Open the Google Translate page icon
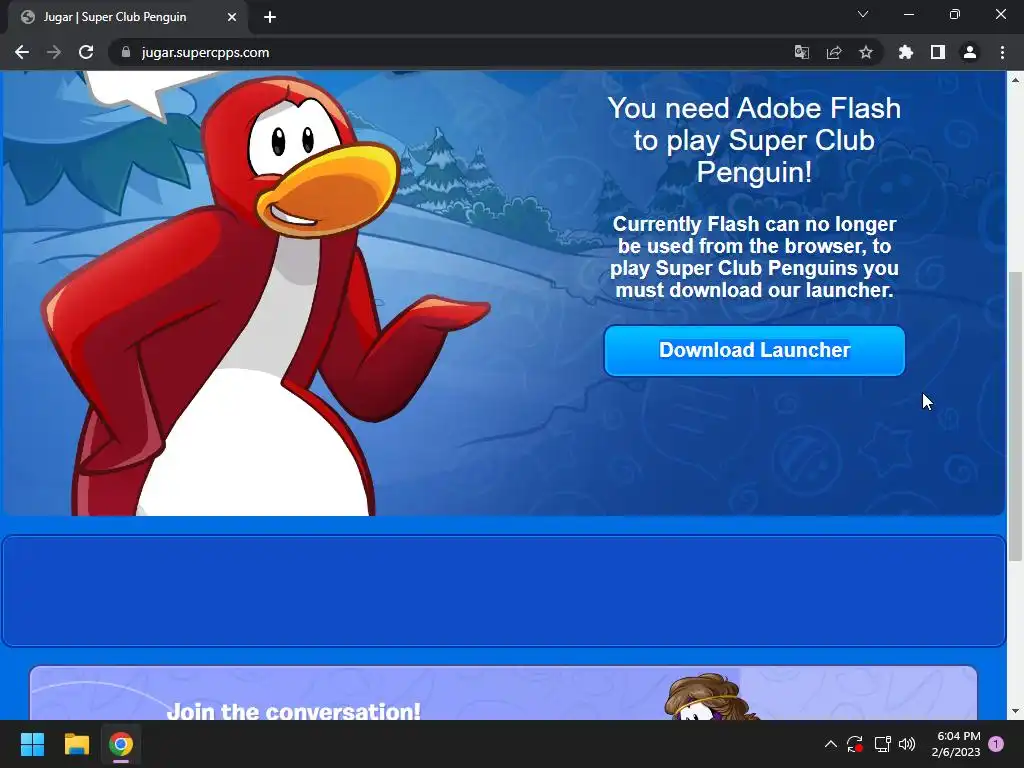 (x=801, y=52)
